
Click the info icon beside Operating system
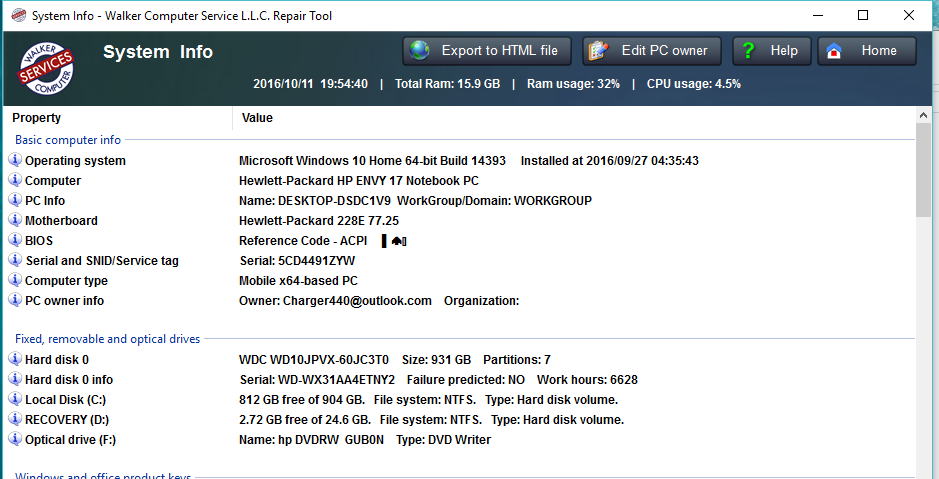click(15, 160)
